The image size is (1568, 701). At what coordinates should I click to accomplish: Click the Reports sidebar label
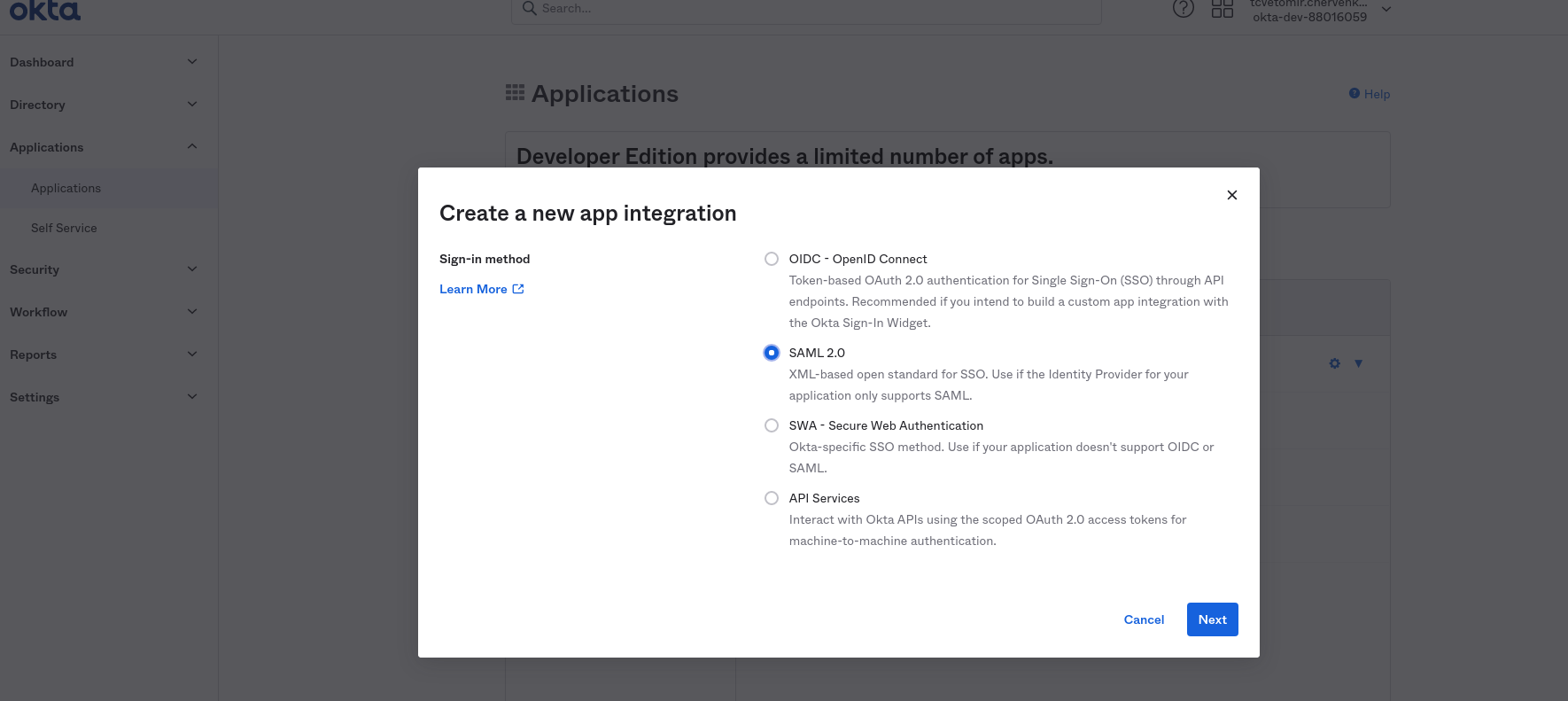[33, 354]
